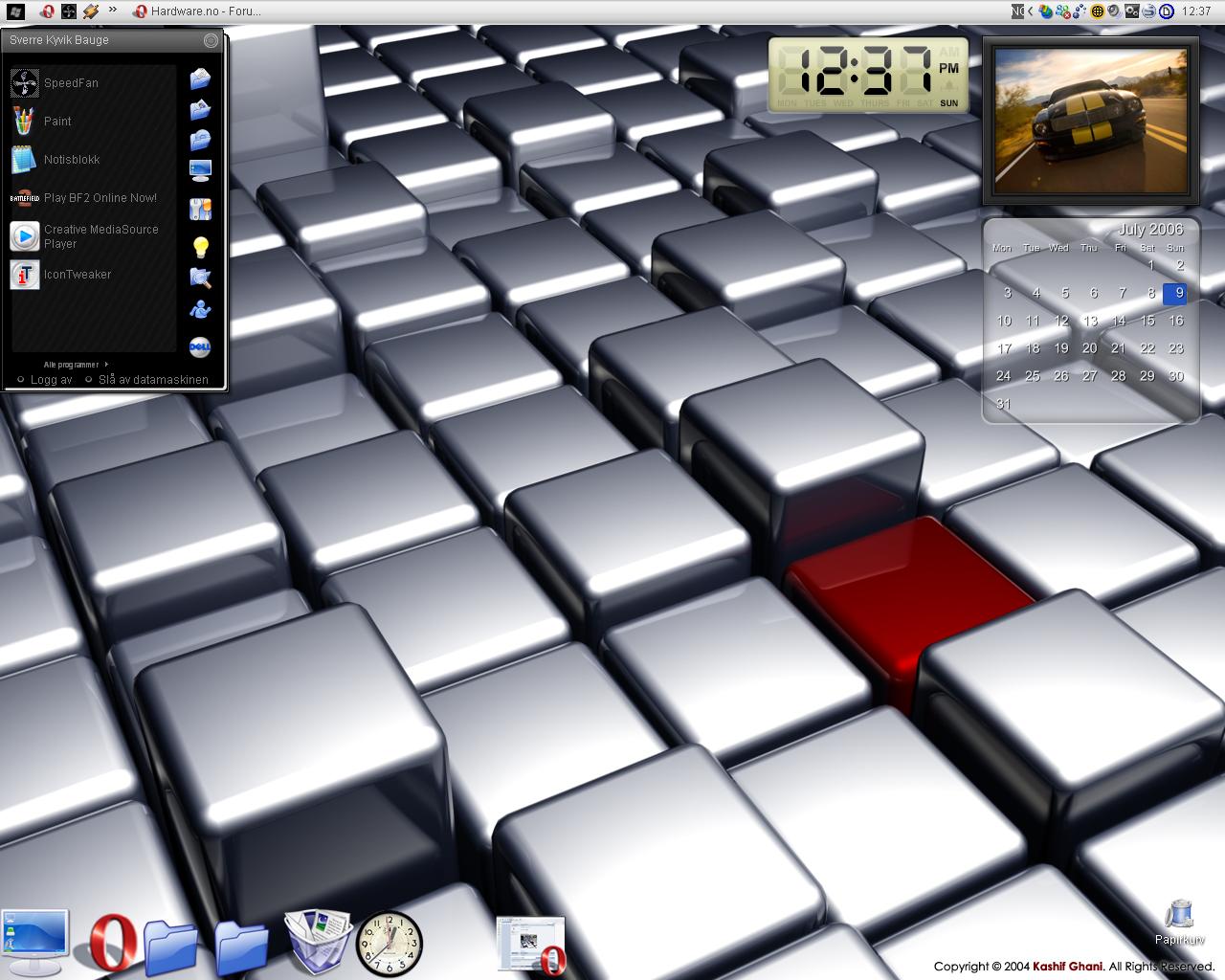Open the minimized Opera window thumbnail in dock
The image size is (1225, 980).
pyautogui.click(x=532, y=947)
